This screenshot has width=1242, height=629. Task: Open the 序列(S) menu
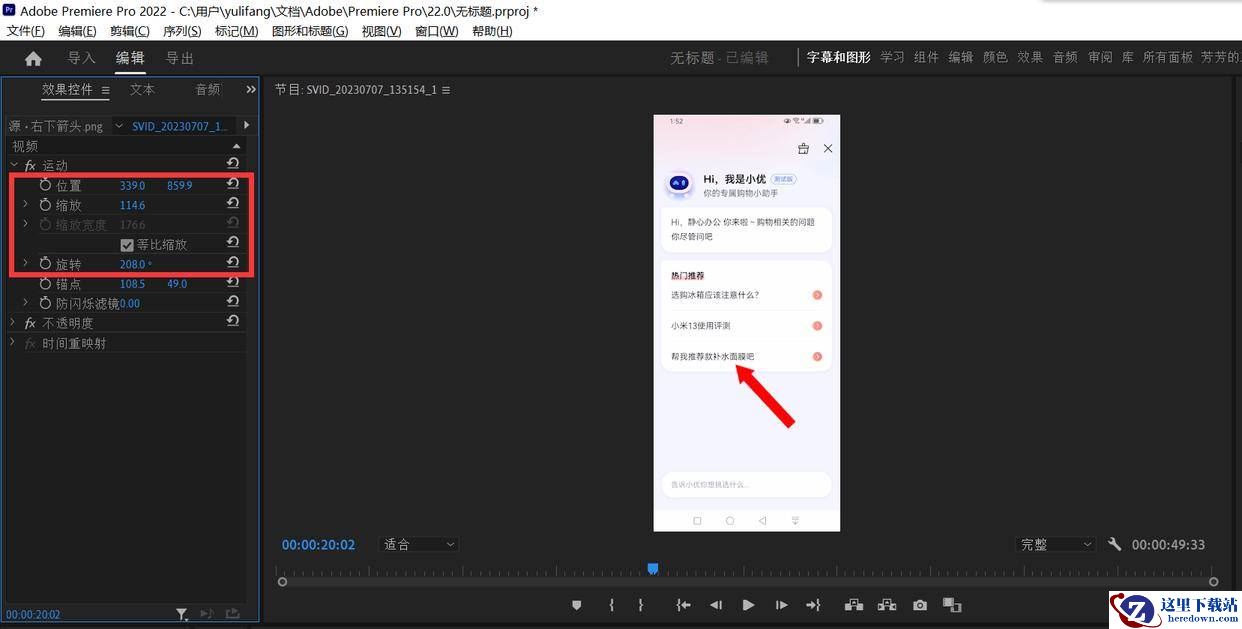pyautogui.click(x=182, y=31)
